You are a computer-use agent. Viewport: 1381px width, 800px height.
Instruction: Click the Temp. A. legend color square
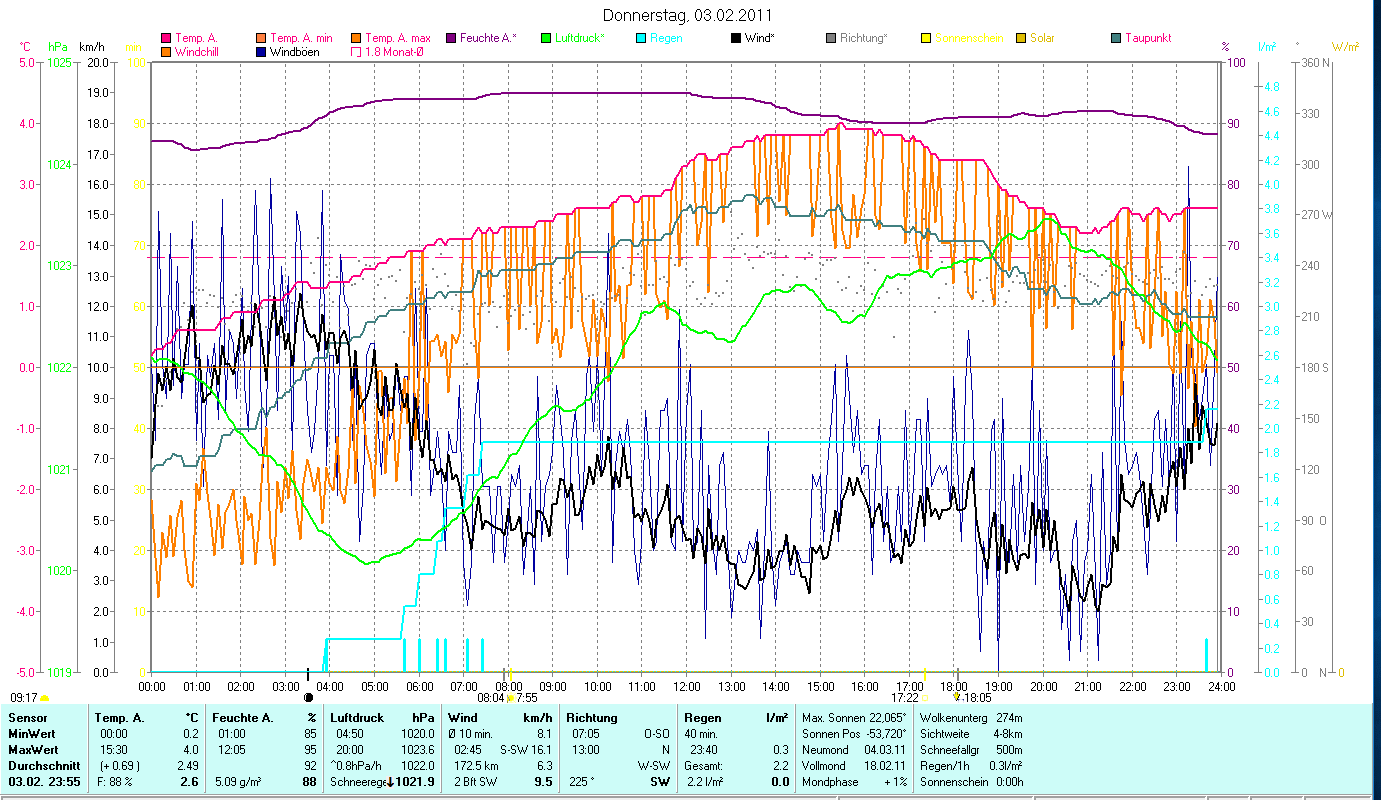tap(166, 38)
